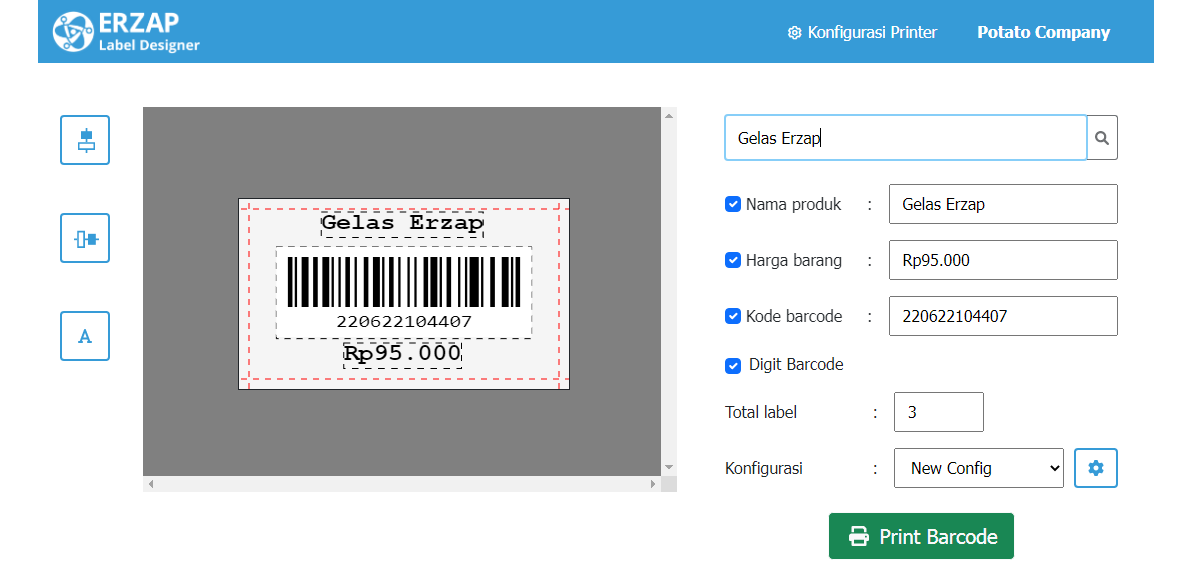
Task: Click the Digit Barcode label text
Action: click(x=796, y=365)
